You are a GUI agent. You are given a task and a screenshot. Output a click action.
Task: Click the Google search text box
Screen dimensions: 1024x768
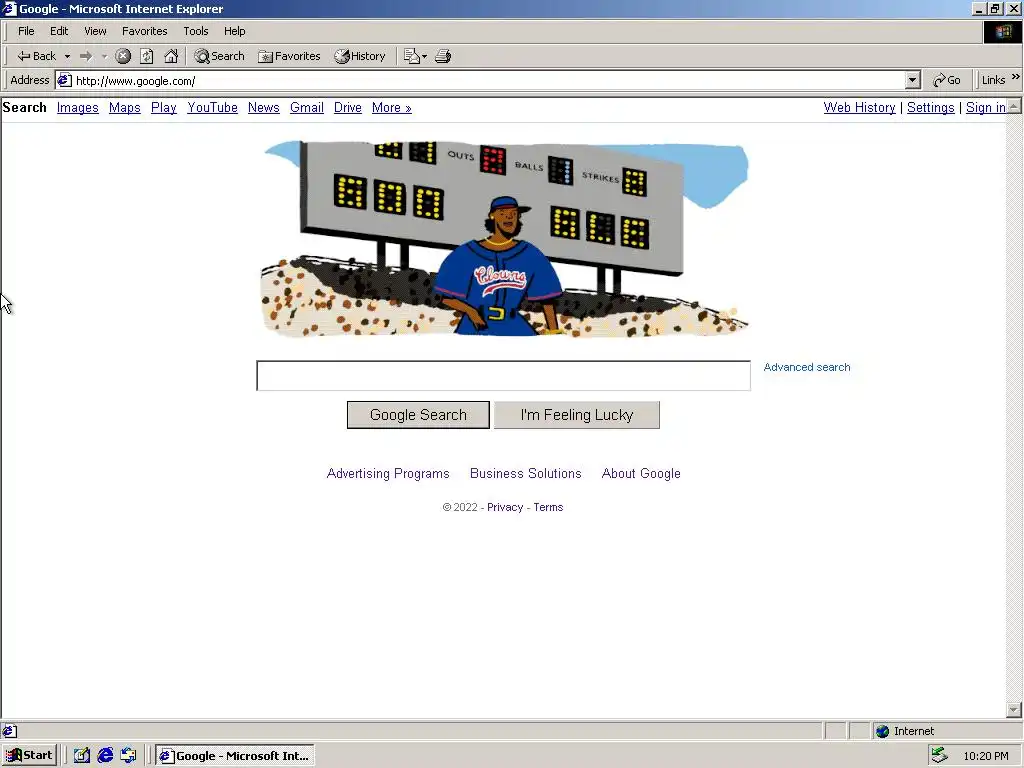tap(504, 376)
